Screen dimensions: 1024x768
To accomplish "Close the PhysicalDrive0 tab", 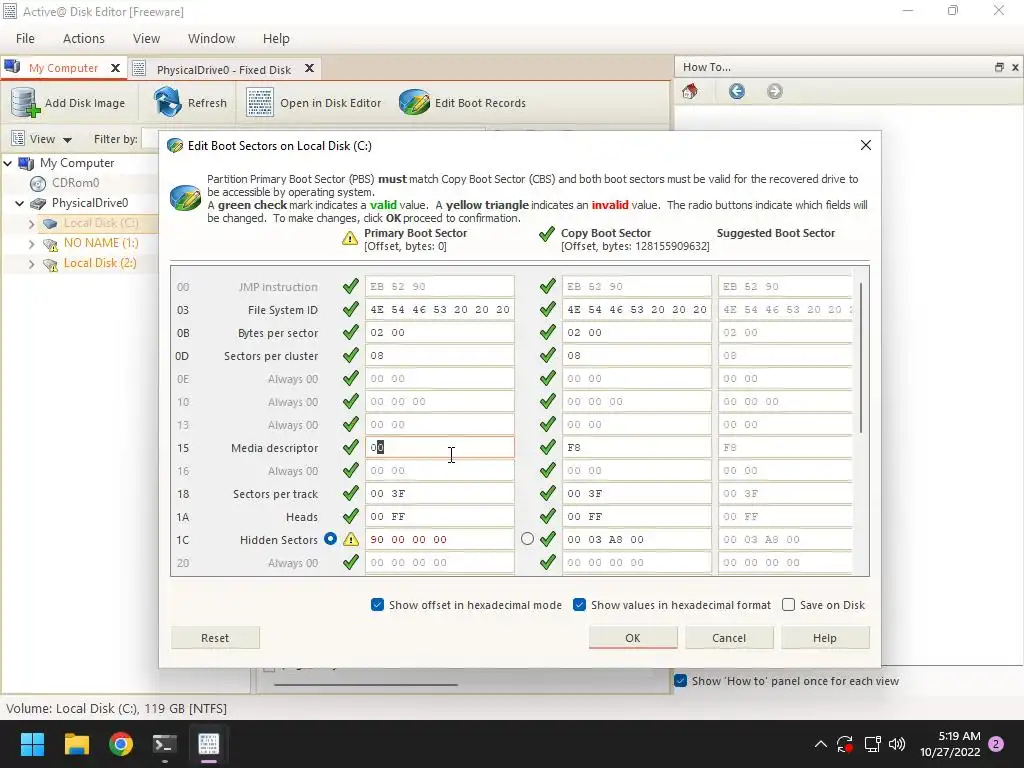I will tap(310, 68).
